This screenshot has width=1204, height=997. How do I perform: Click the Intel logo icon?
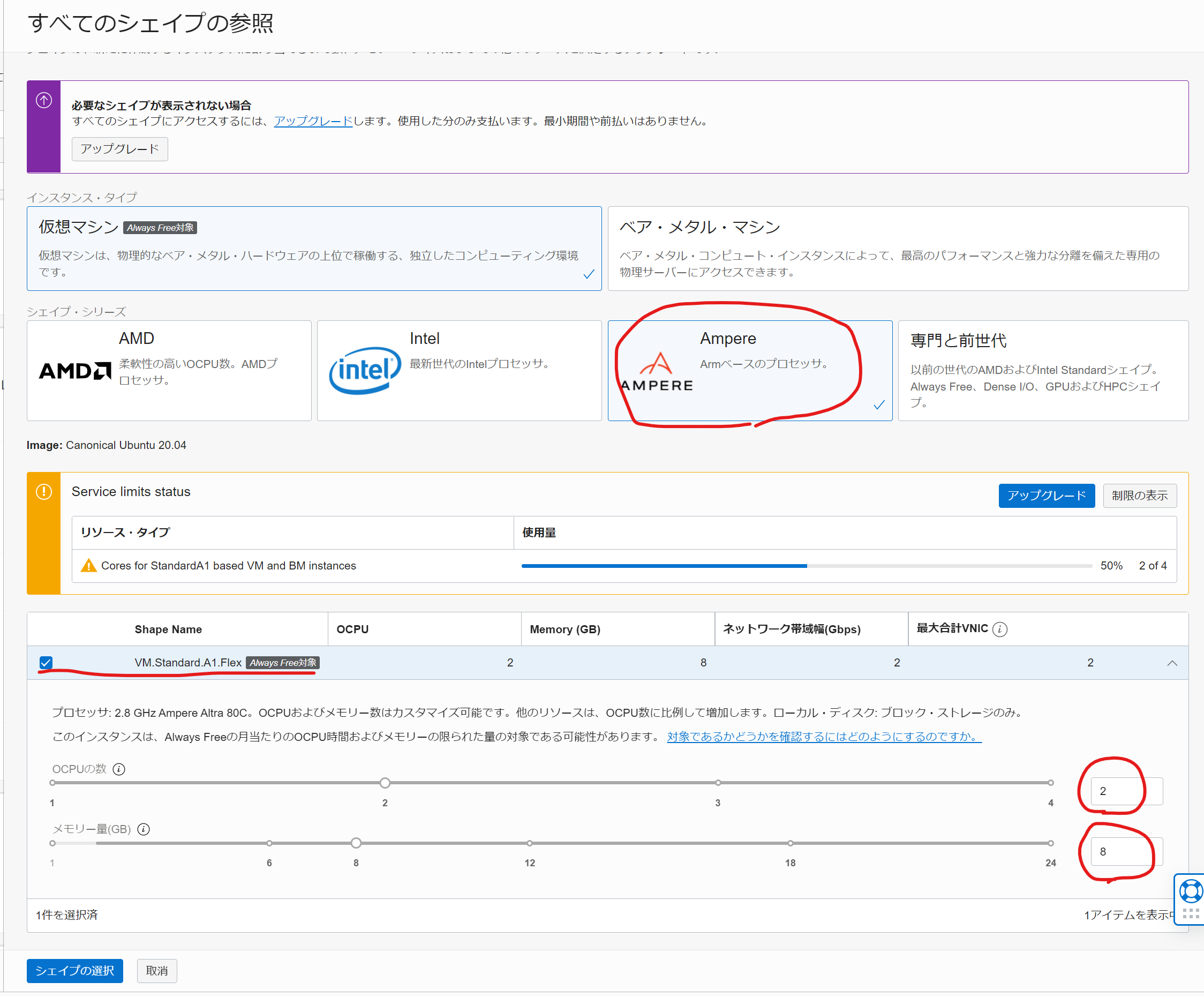[365, 370]
